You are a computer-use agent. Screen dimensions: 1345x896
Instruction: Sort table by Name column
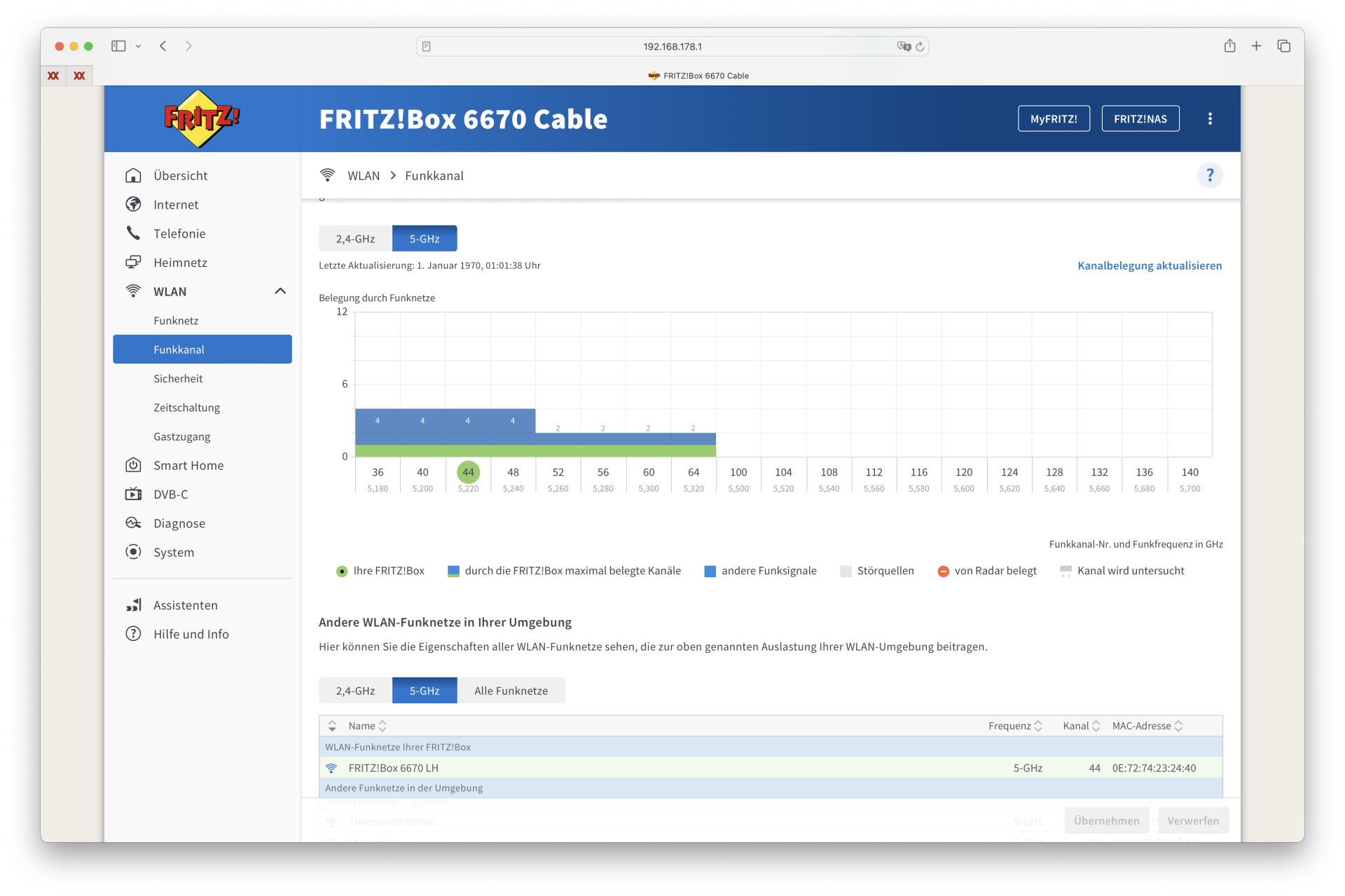click(367, 726)
